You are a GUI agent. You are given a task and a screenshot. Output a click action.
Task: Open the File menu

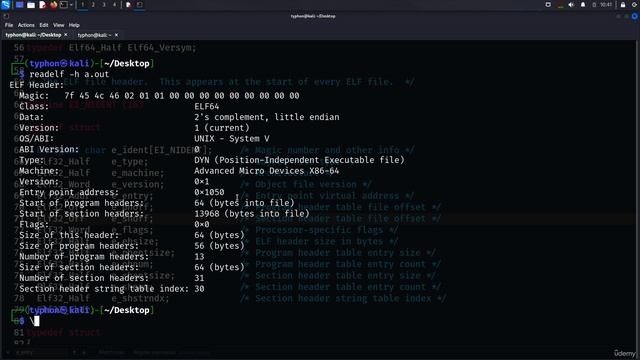coord(9,25)
